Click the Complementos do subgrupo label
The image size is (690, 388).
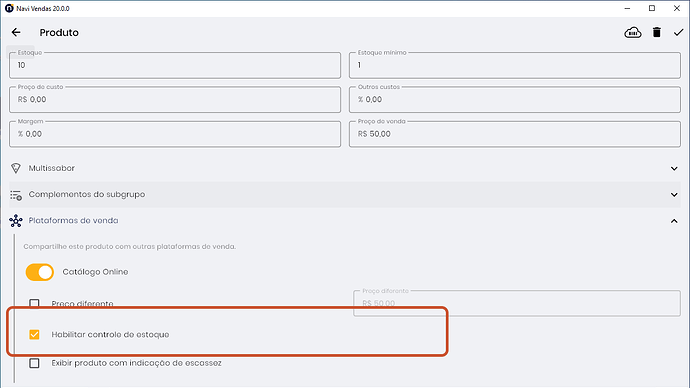(x=87, y=194)
